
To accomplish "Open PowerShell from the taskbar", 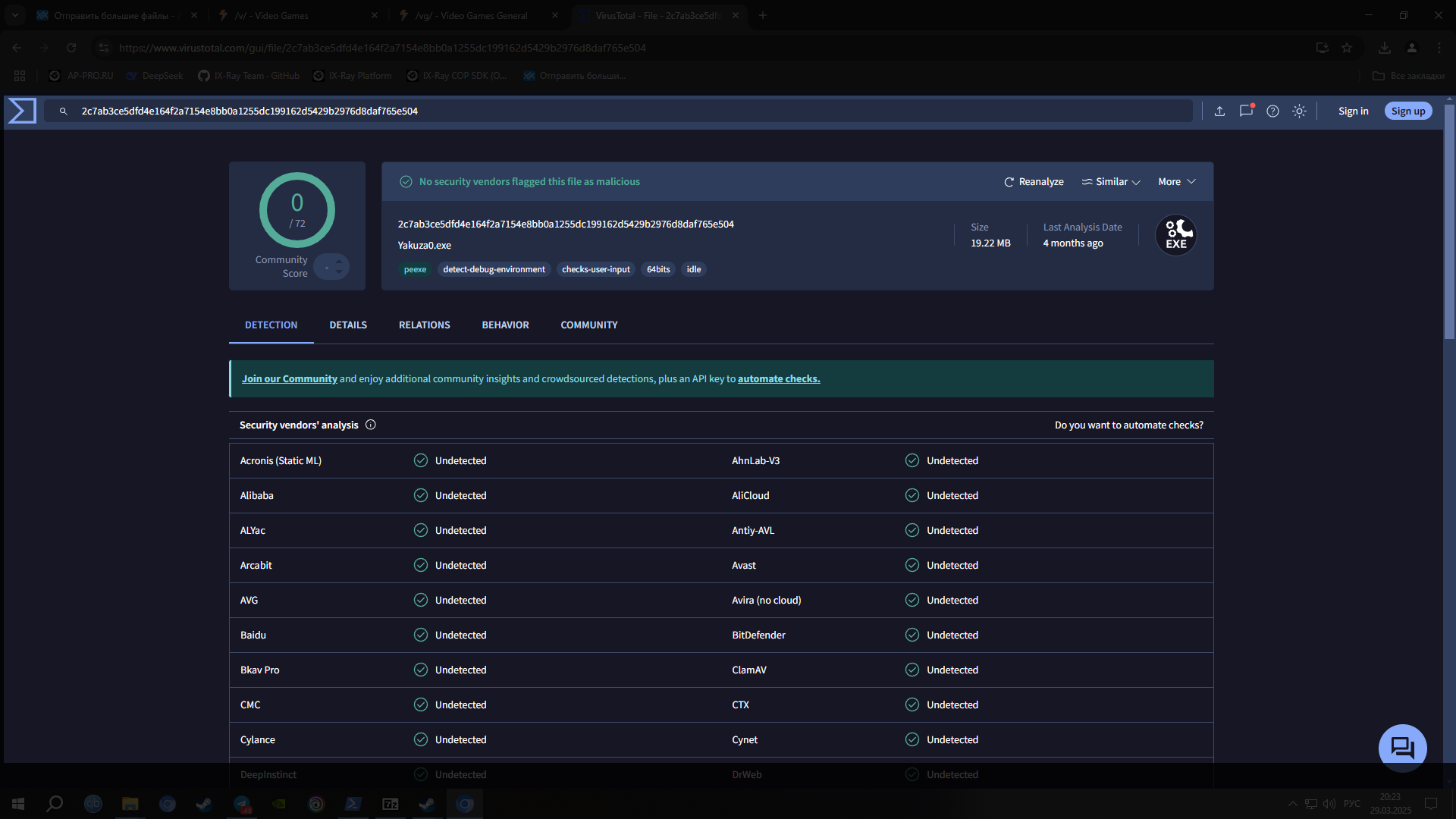I will pyautogui.click(x=353, y=804).
